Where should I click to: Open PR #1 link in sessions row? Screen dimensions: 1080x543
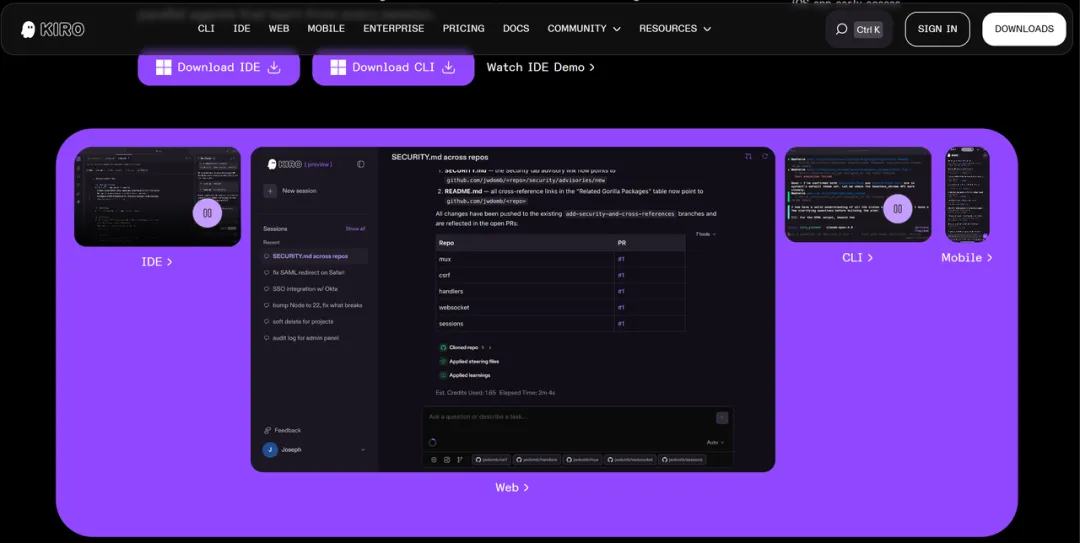click(621, 324)
